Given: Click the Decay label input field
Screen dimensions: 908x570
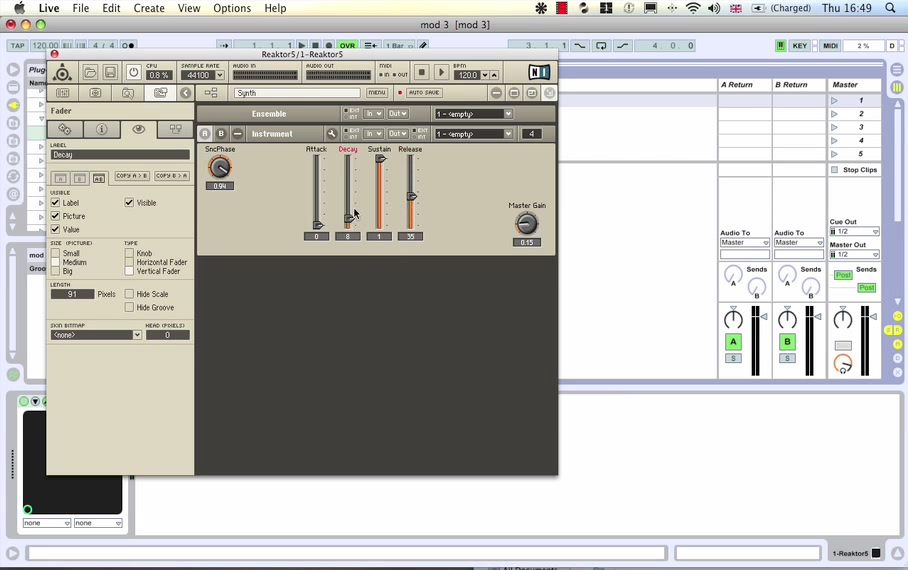Looking at the screenshot, I should point(120,155).
